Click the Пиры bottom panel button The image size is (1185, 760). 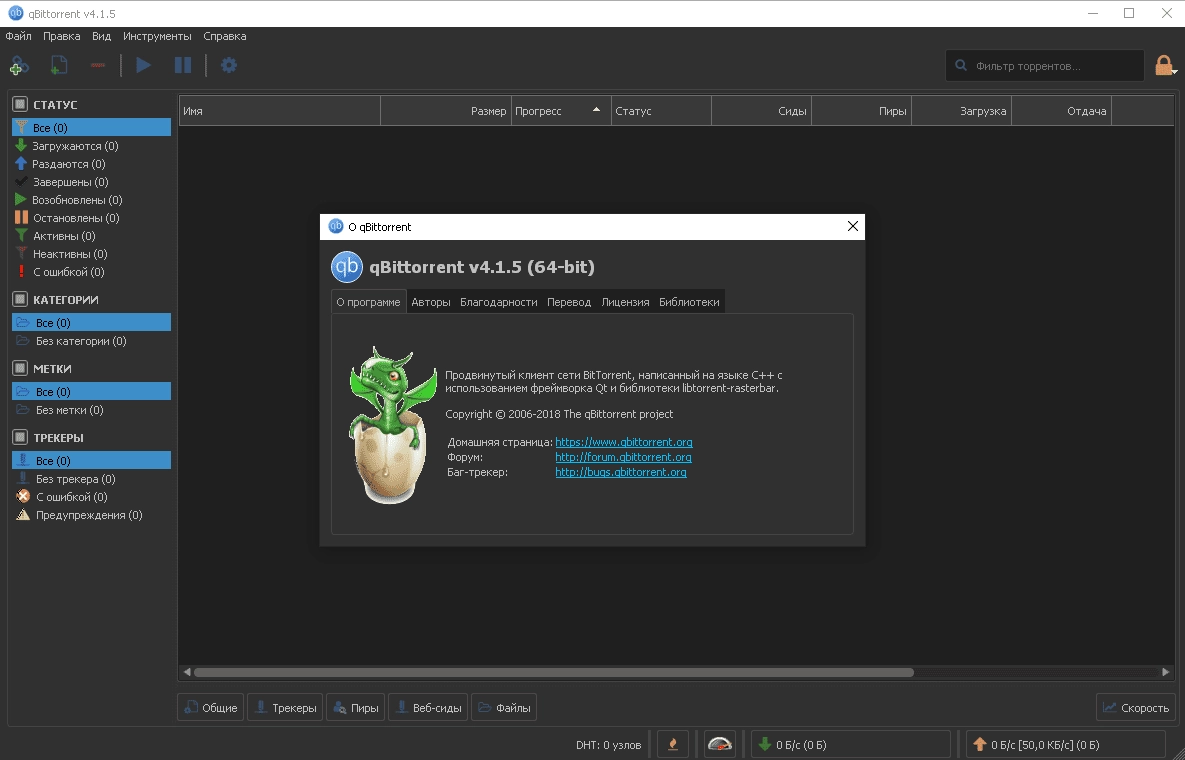pos(355,708)
